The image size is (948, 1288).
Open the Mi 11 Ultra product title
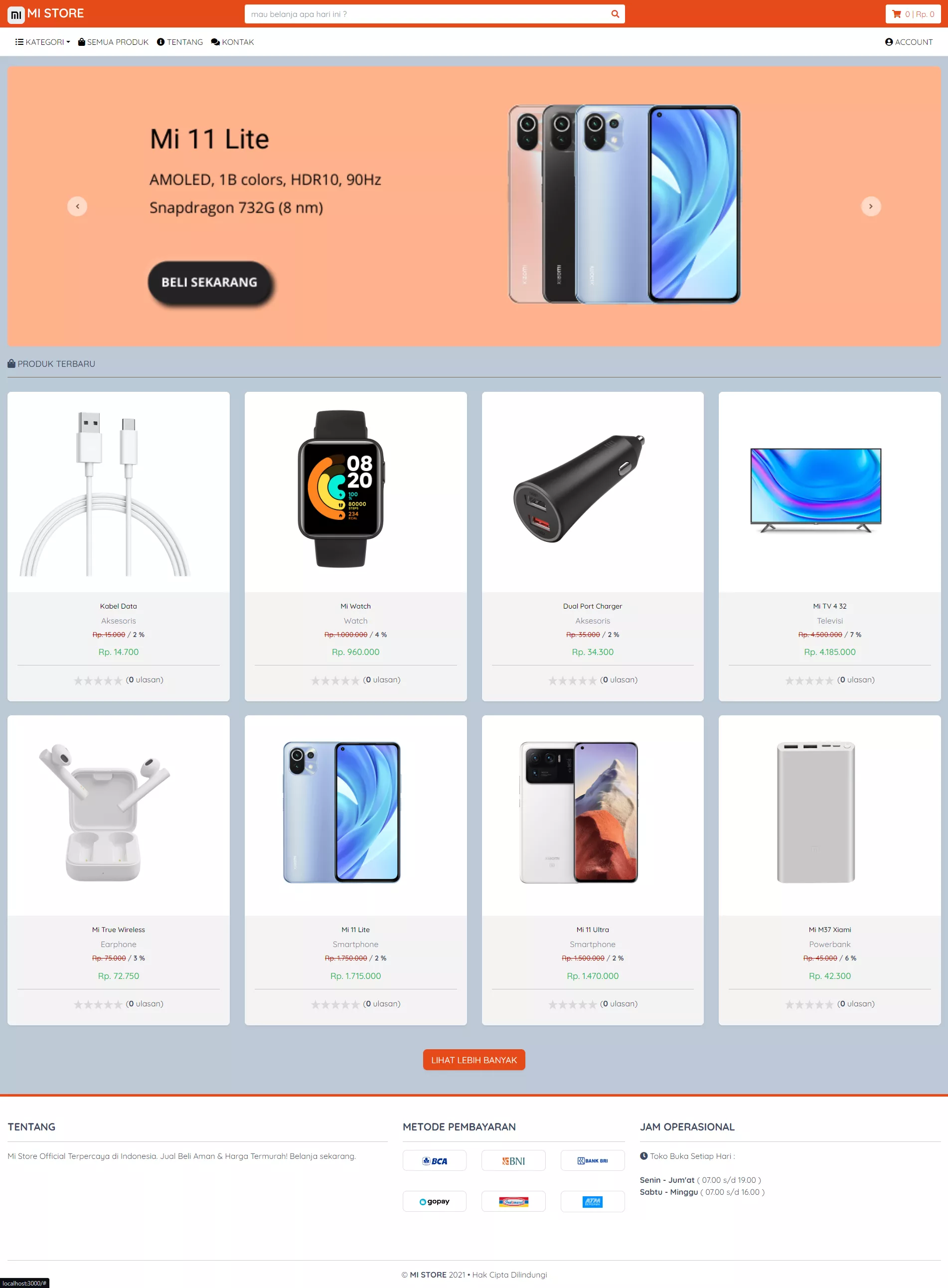pos(592,930)
